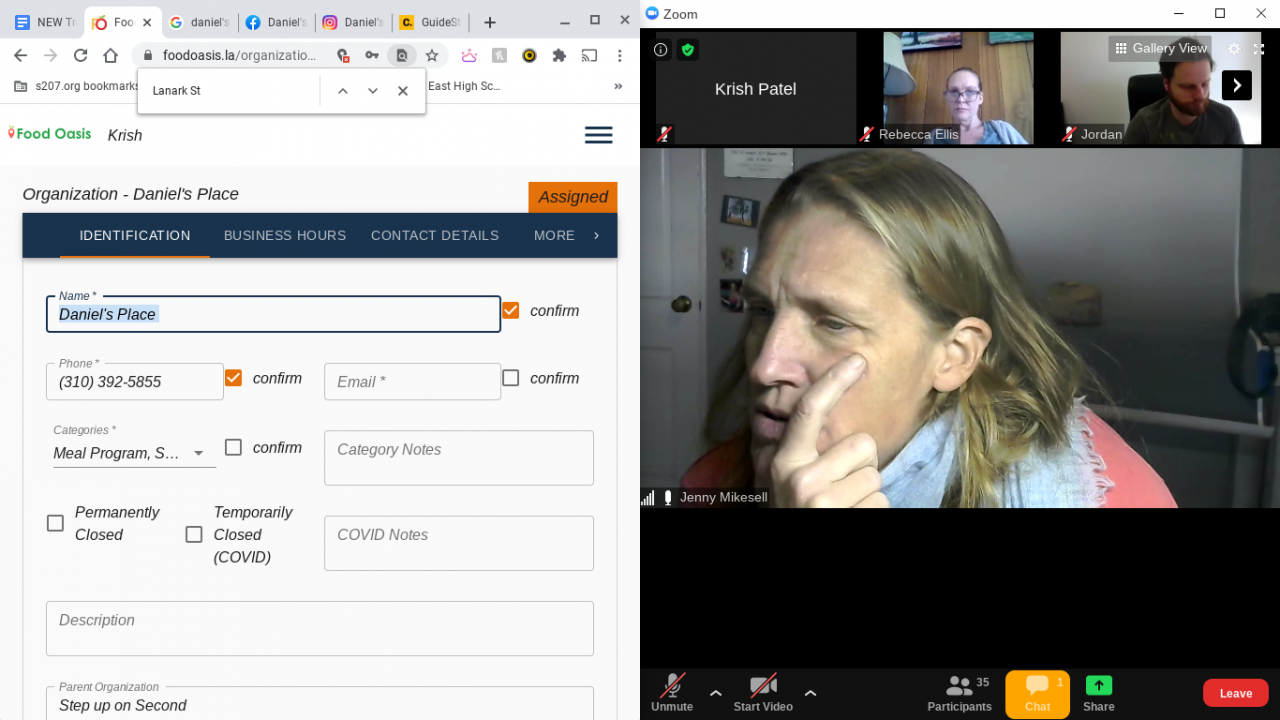Click into the Description field
1280x720 pixels.
(320, 628)
